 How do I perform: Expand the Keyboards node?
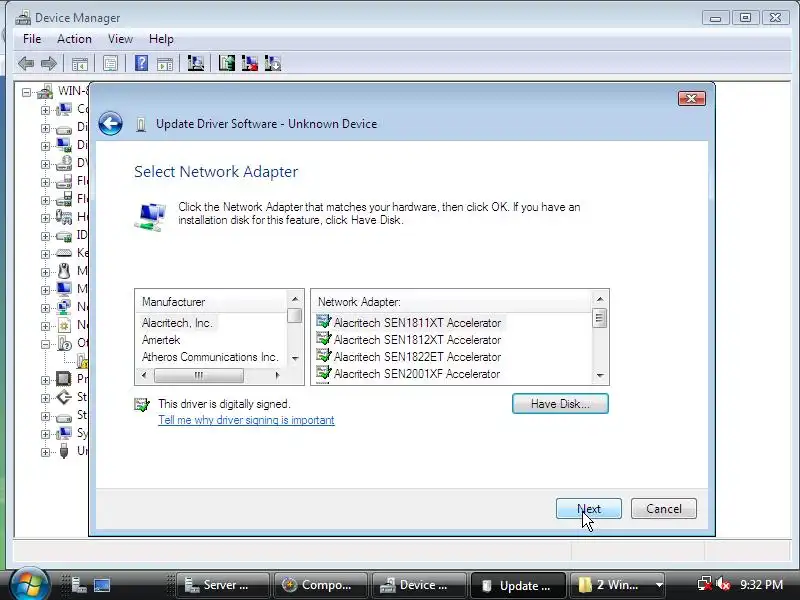(45, 254)
